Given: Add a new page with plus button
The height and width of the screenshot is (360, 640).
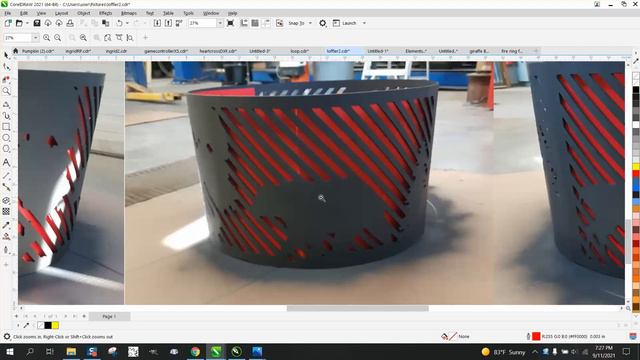Looking at the screenshot, I should pos(16,316).
